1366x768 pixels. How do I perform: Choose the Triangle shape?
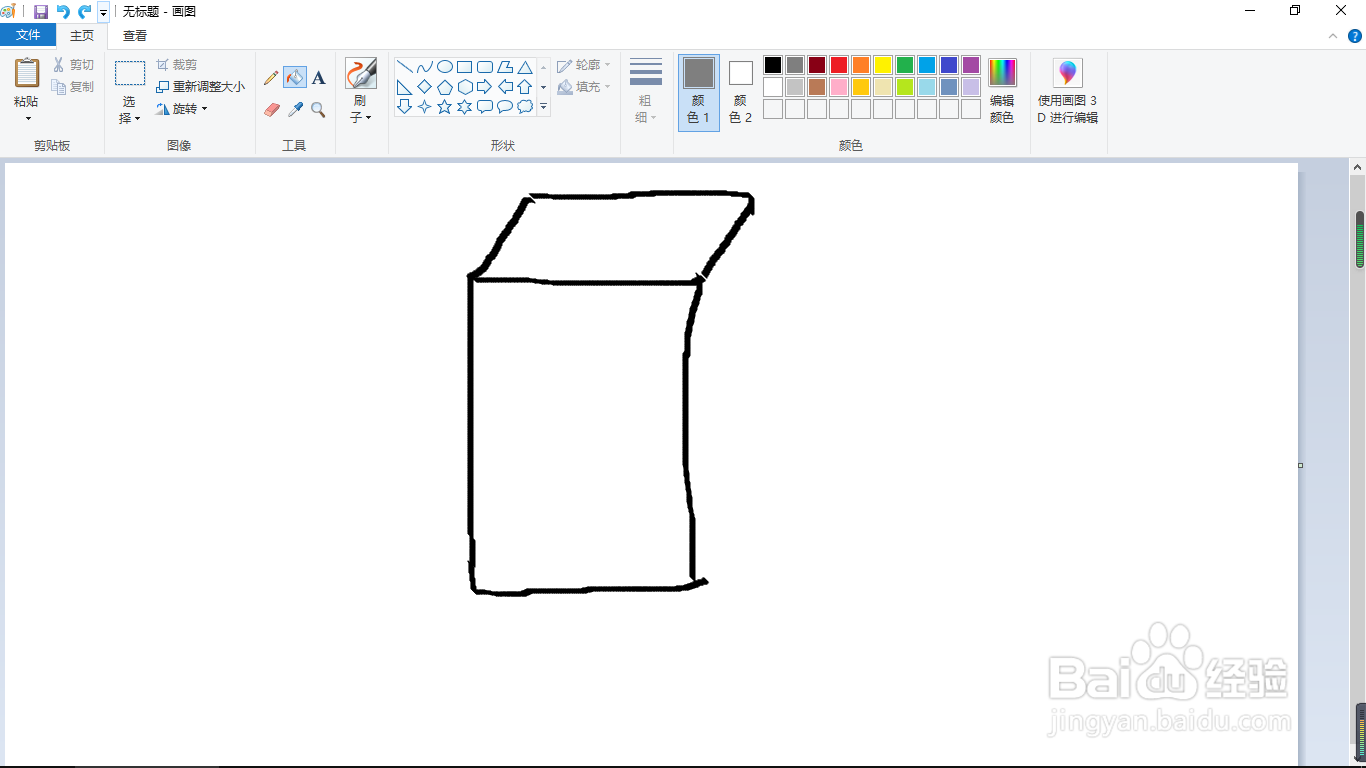coord(525,67)
